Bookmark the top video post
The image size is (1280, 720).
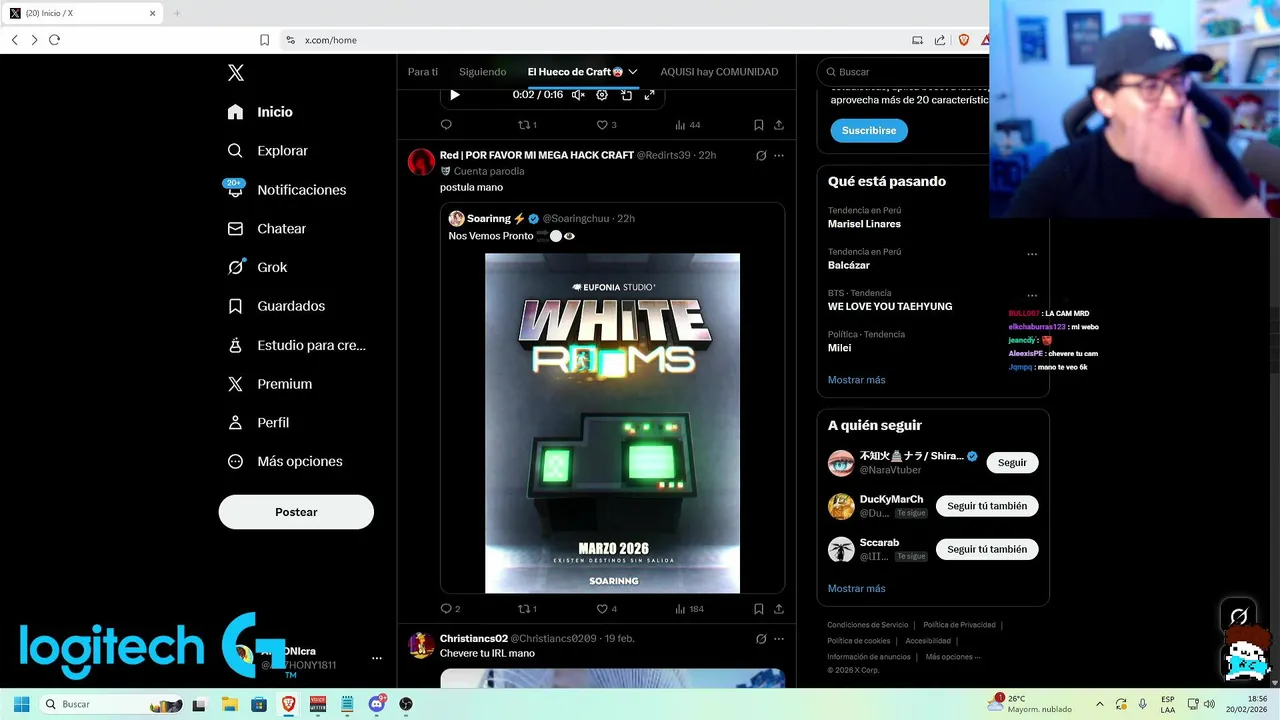coord(759,125)
